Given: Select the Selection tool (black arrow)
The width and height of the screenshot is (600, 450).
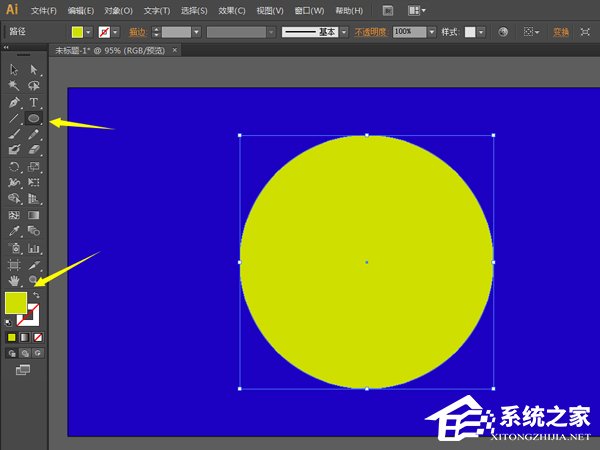Looking at the screenshot, I should 14,70.
